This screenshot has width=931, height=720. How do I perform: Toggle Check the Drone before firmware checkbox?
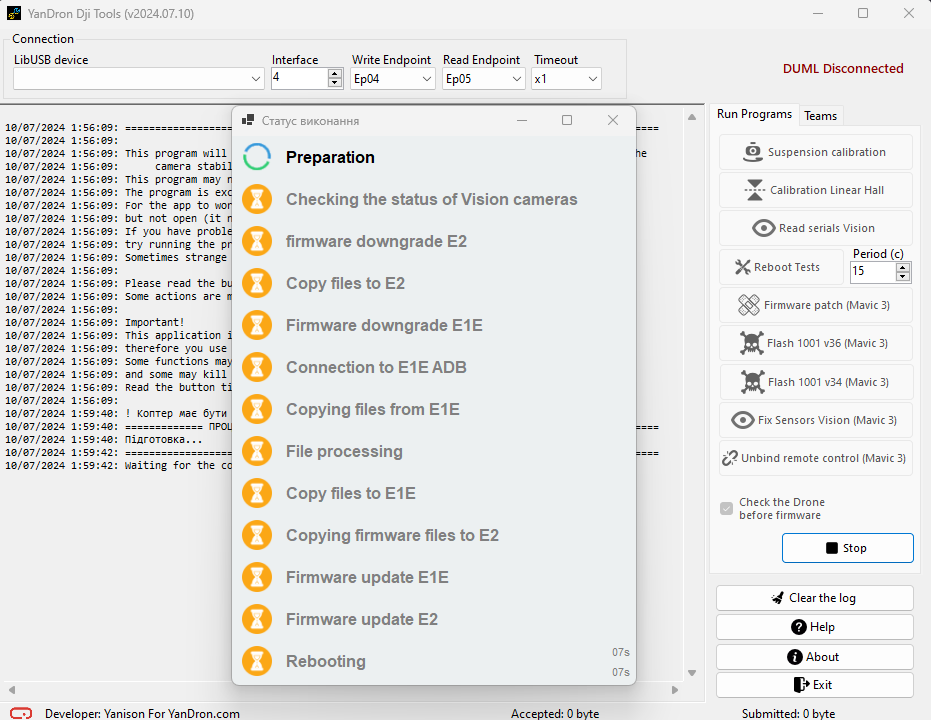point(727,509)
